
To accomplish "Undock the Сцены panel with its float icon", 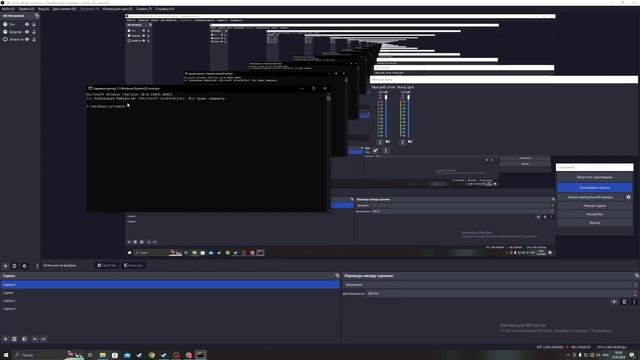I will pyautogui.click(x=337, y=276).
